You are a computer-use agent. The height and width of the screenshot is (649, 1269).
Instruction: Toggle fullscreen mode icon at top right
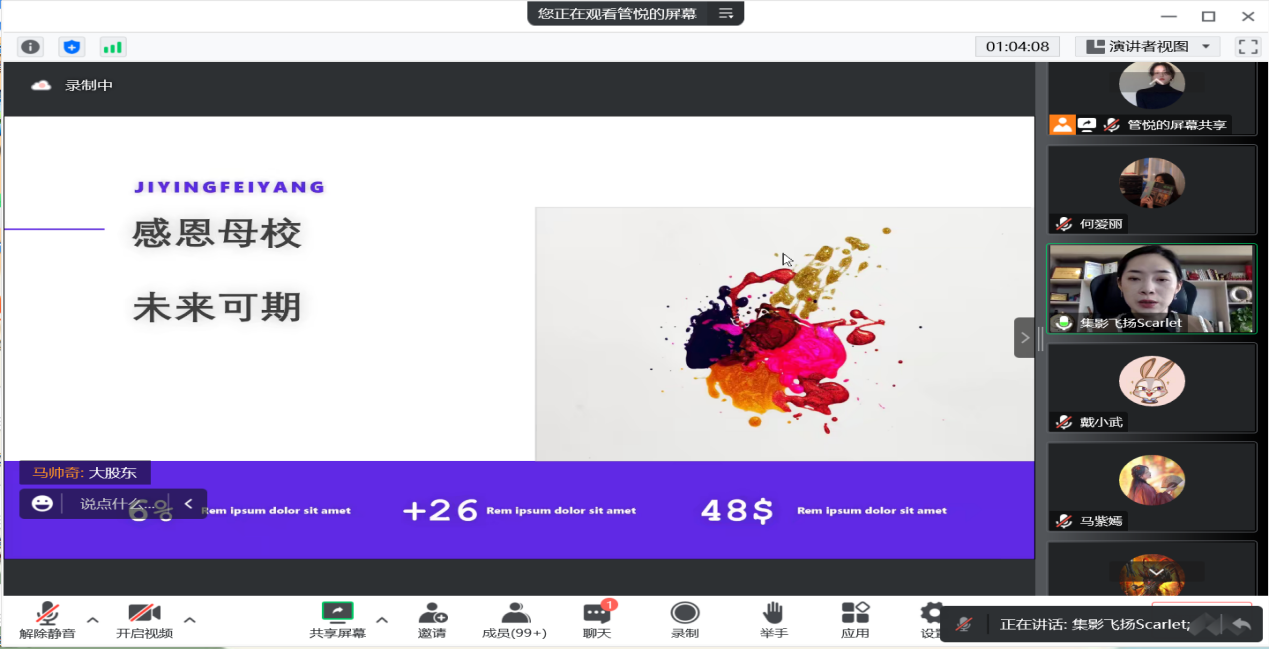1247,47
